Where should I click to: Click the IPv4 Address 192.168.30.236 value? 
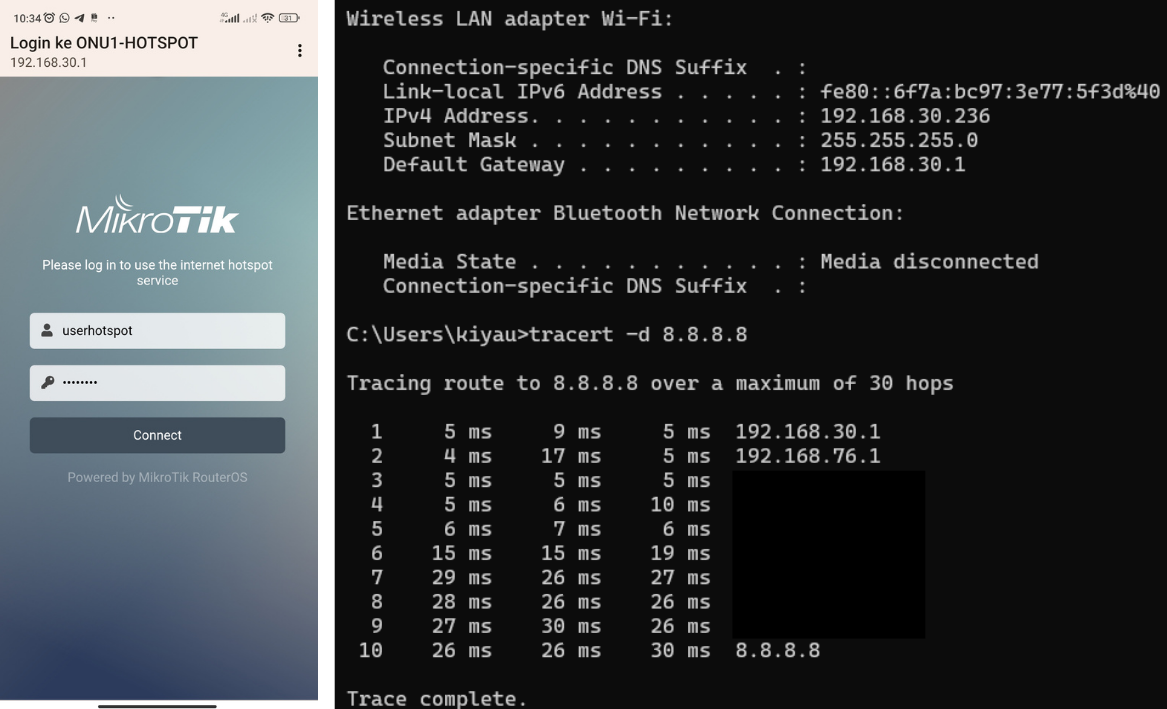[x=904, y=116]
